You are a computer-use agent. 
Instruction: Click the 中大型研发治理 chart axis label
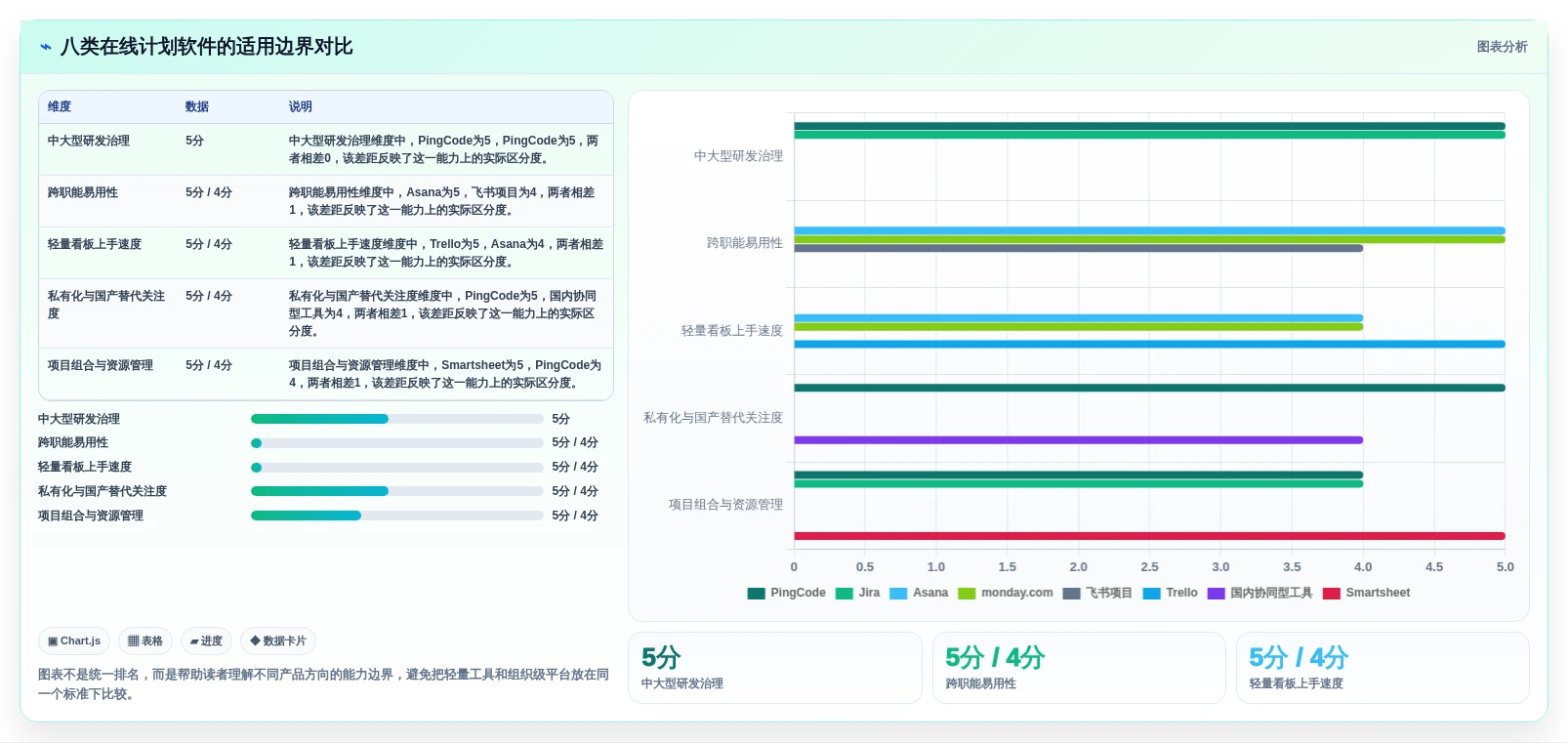(x=738, y=156)
